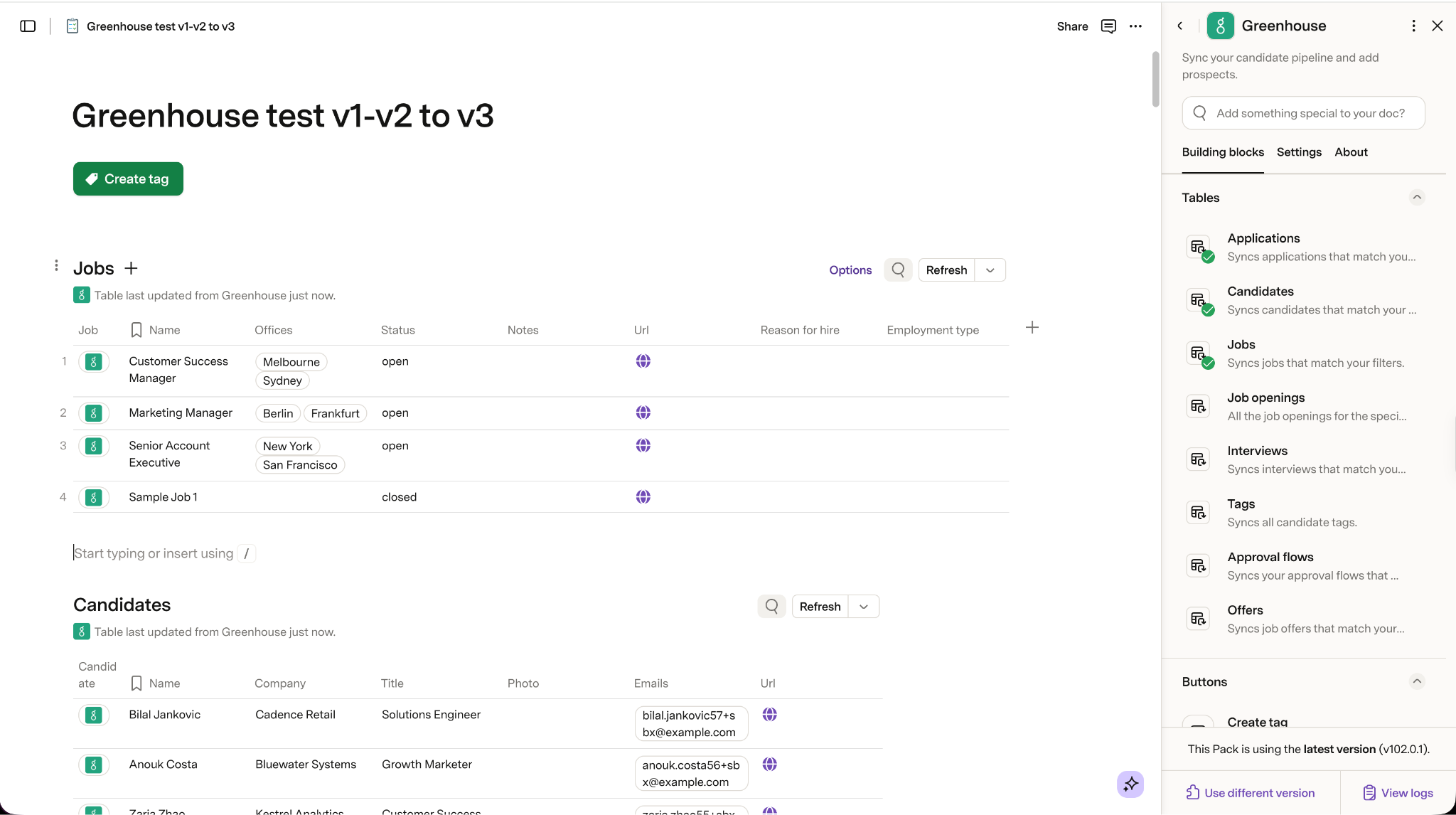Select the Job openings building block
The width and height of the screenshot is (1456, 815).
pos(1303,407)
